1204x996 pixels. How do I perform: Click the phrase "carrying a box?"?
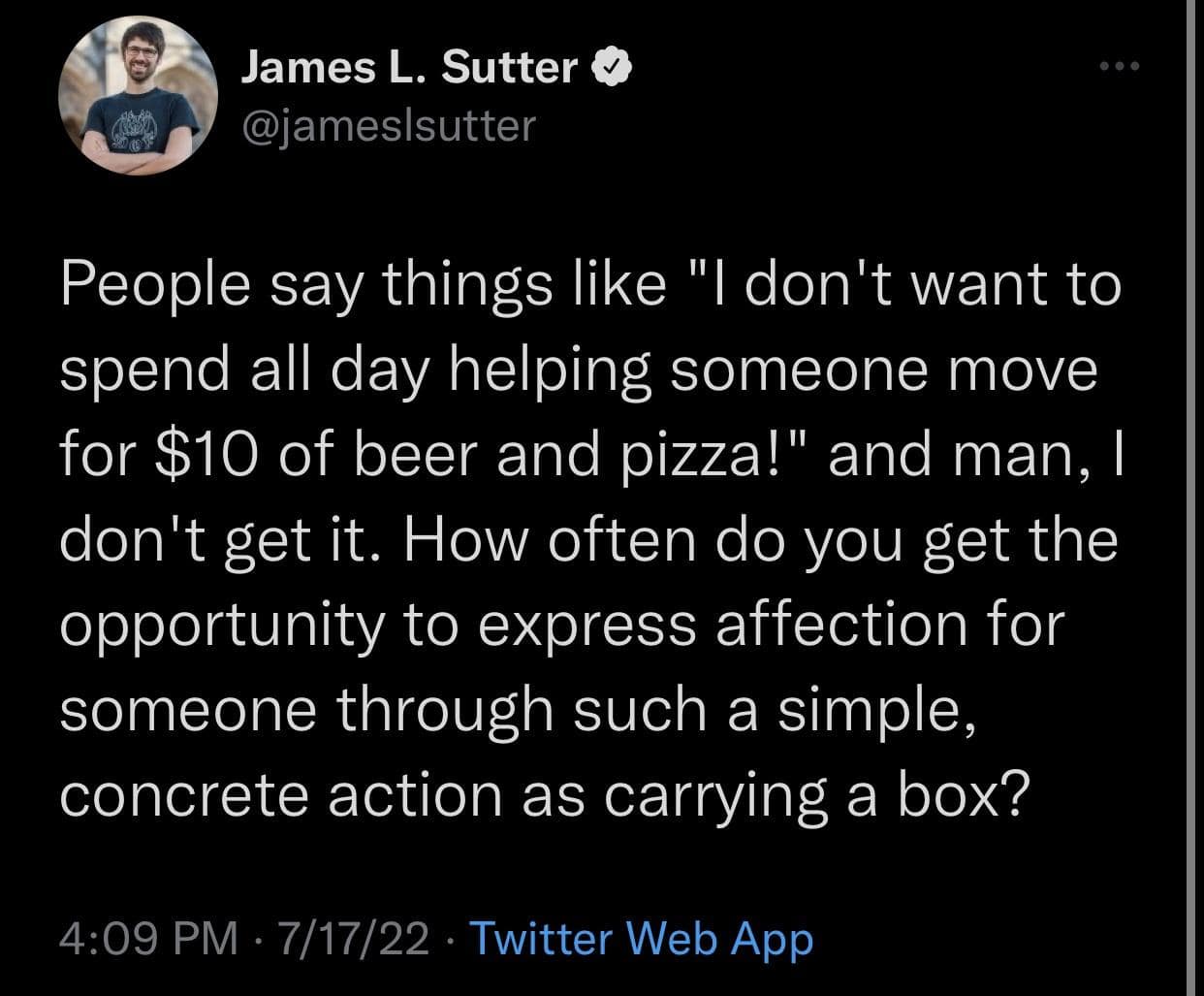click(x=815, y=793)
